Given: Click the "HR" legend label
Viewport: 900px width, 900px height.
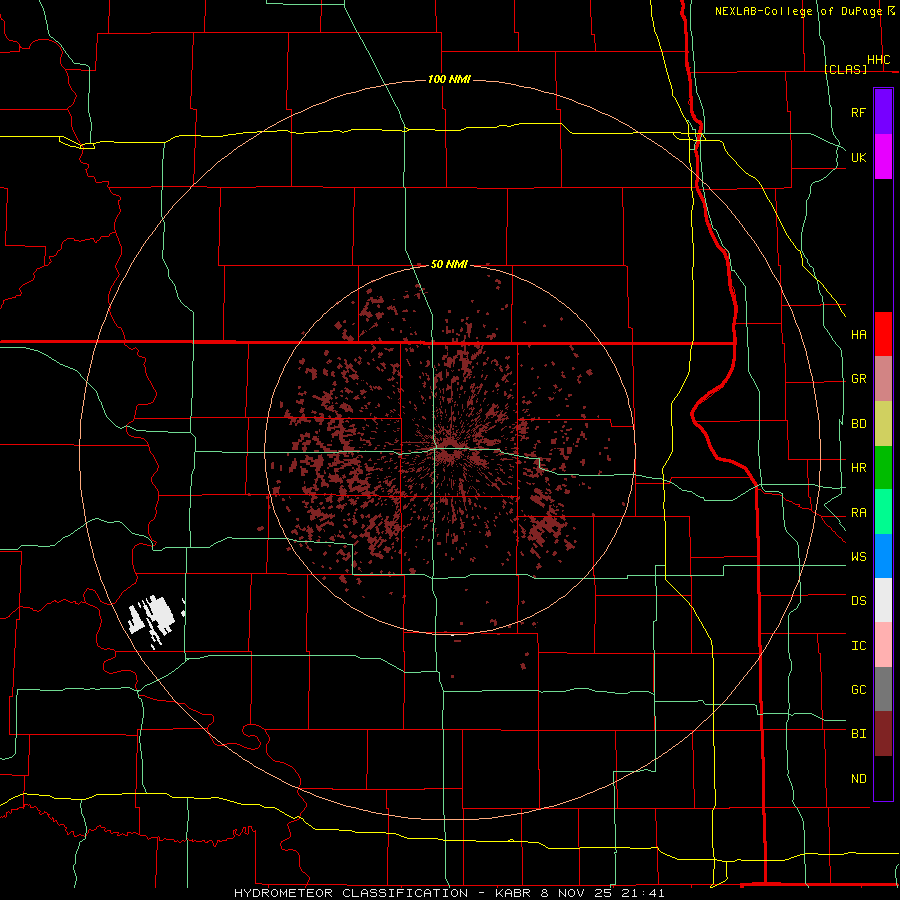Looking at the screenshot, I should pos(859,468).
